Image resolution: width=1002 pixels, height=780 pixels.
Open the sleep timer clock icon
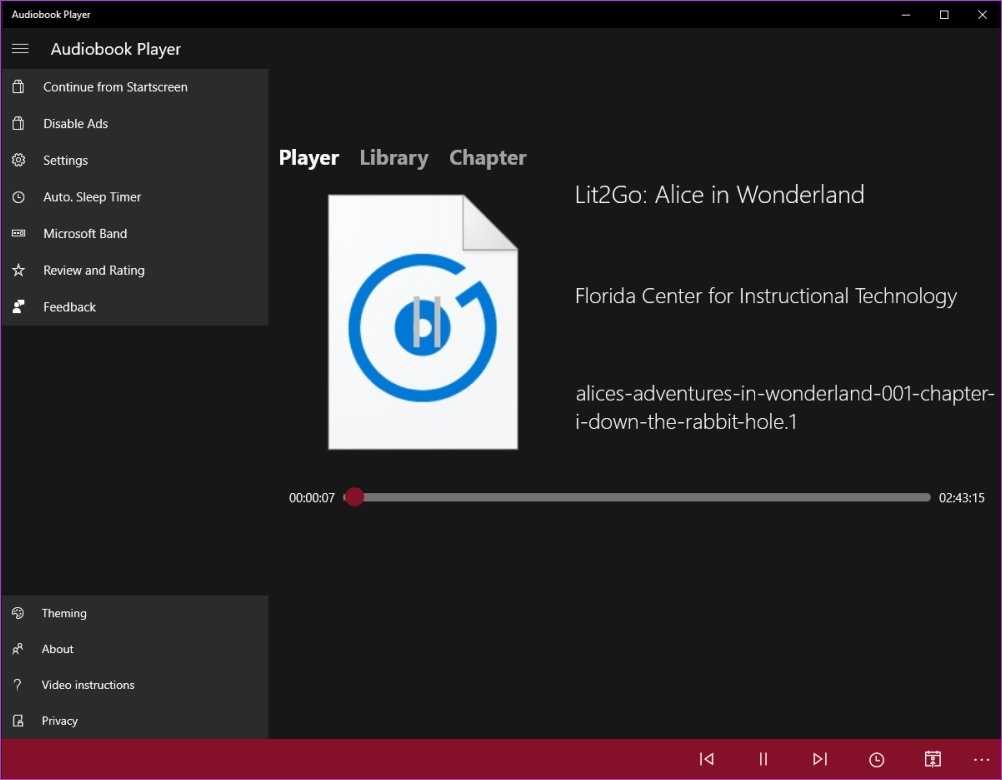coord(877,759)
